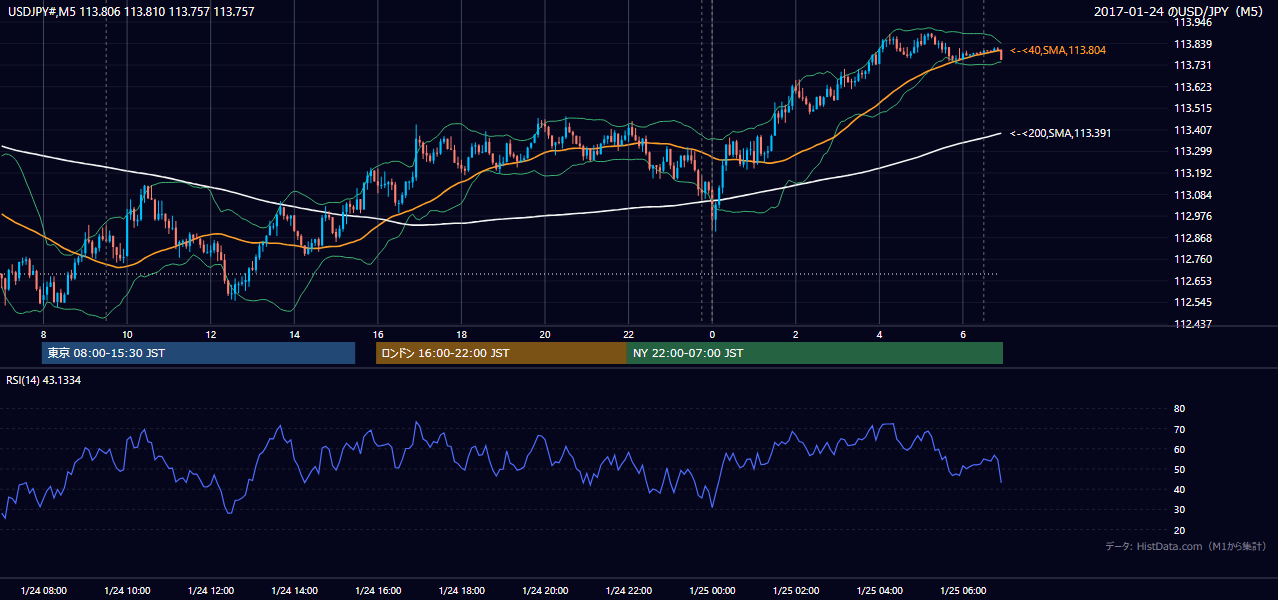Click hour tick '16' under the price chart
Viewport: 1278px width, 600px height.
pos(377,334)
